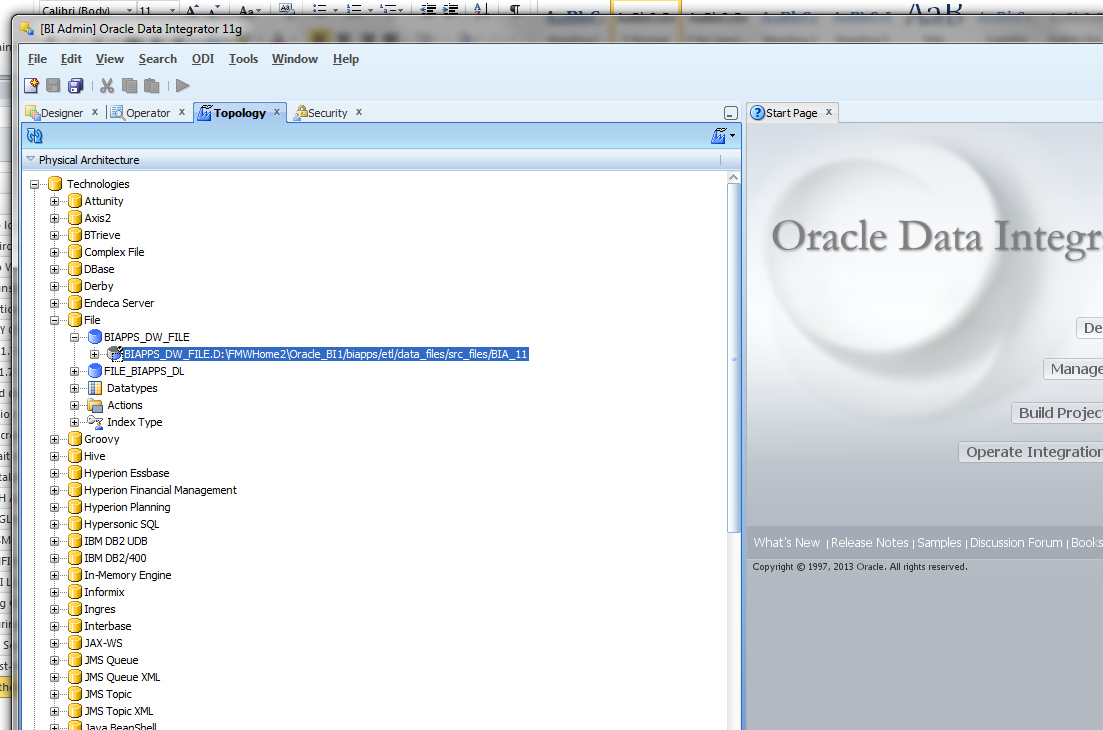The height and width of the screenshot is (730, 1103).
Task: Click the Cut scissors icon
Action: 107,86
